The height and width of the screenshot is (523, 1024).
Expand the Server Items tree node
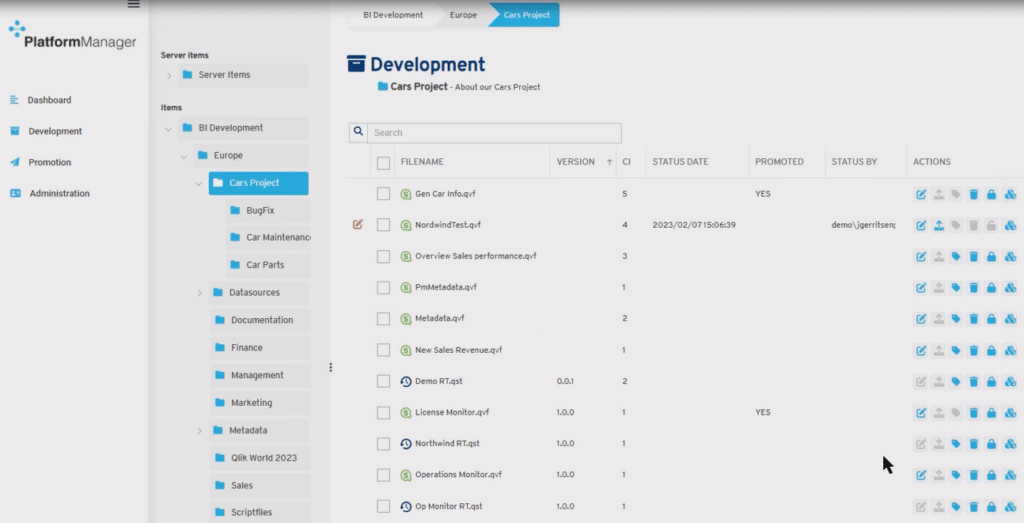tap(169, 75)
